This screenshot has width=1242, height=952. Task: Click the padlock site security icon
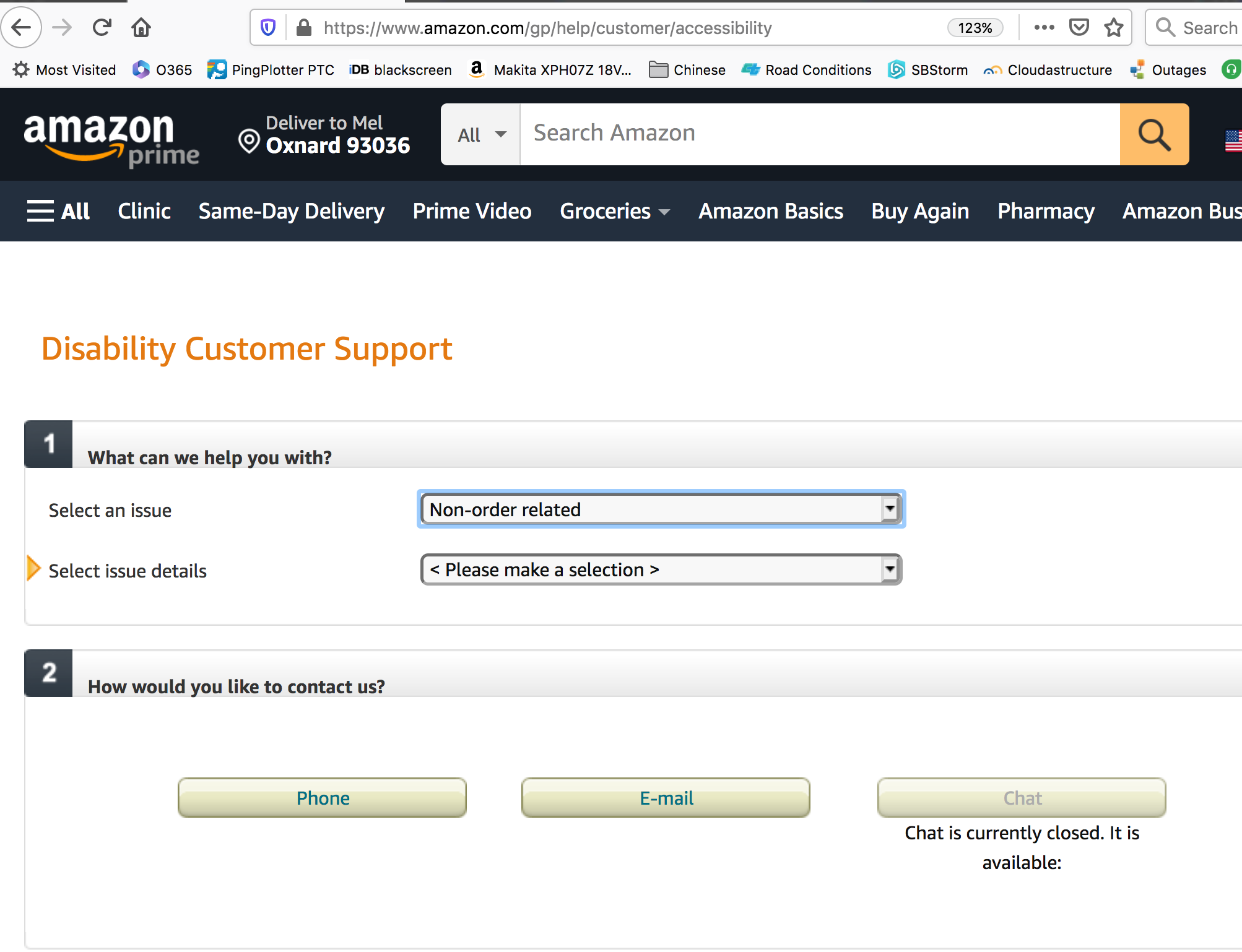pos(303,27)
